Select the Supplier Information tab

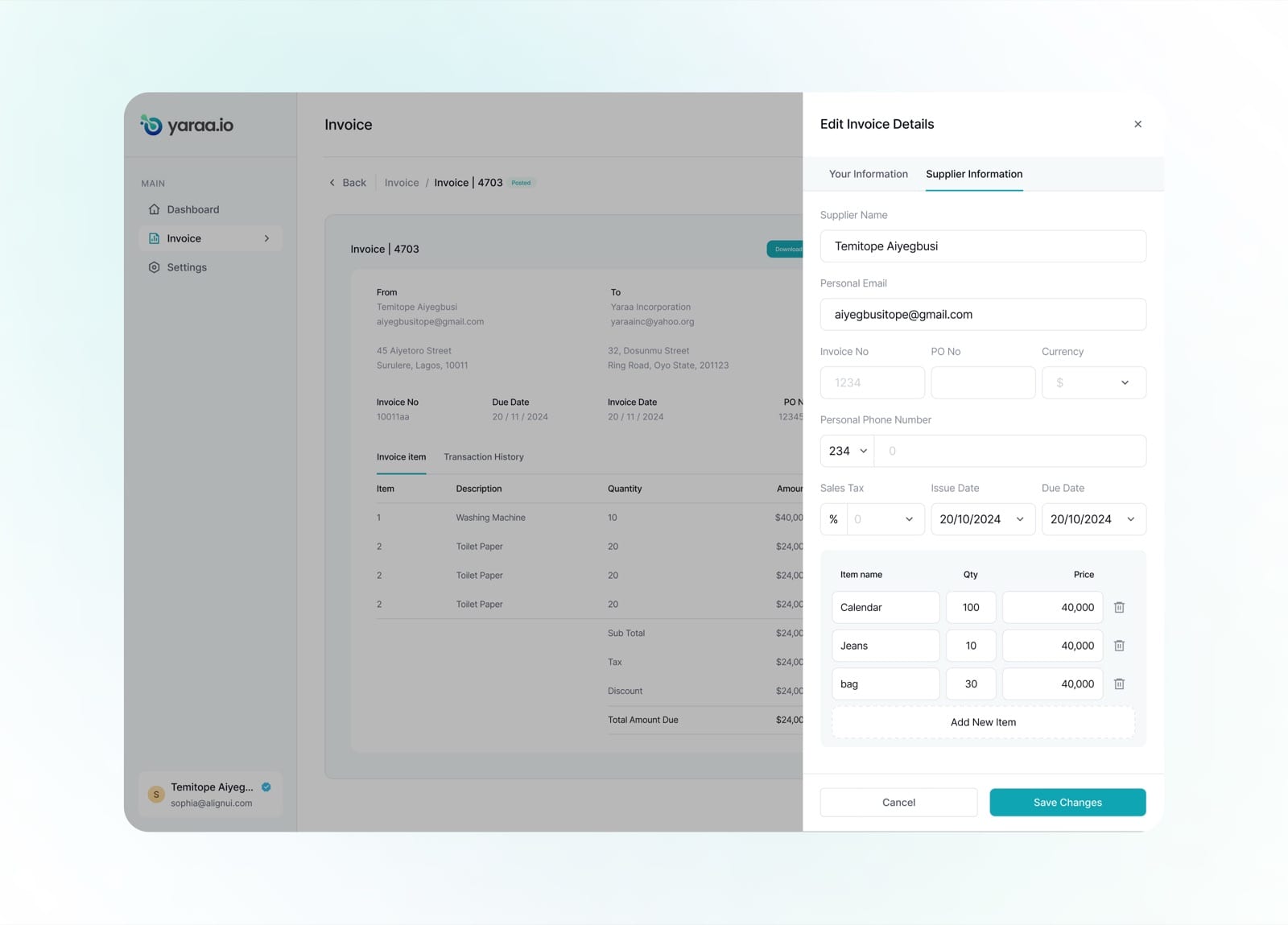[974, 174]
